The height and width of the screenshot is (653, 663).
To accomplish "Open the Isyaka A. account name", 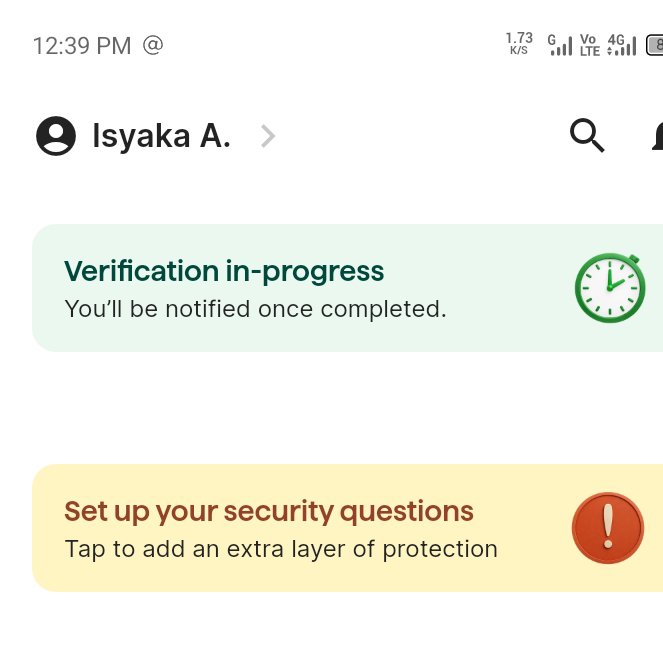I will tap(161, 136).
